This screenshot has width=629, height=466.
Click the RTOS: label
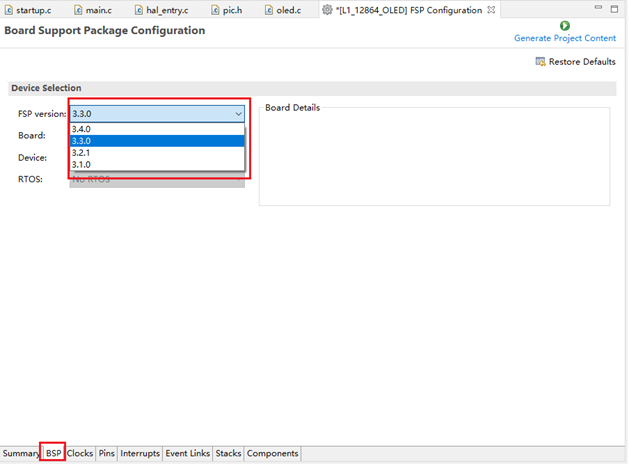(x=30, y=179)
